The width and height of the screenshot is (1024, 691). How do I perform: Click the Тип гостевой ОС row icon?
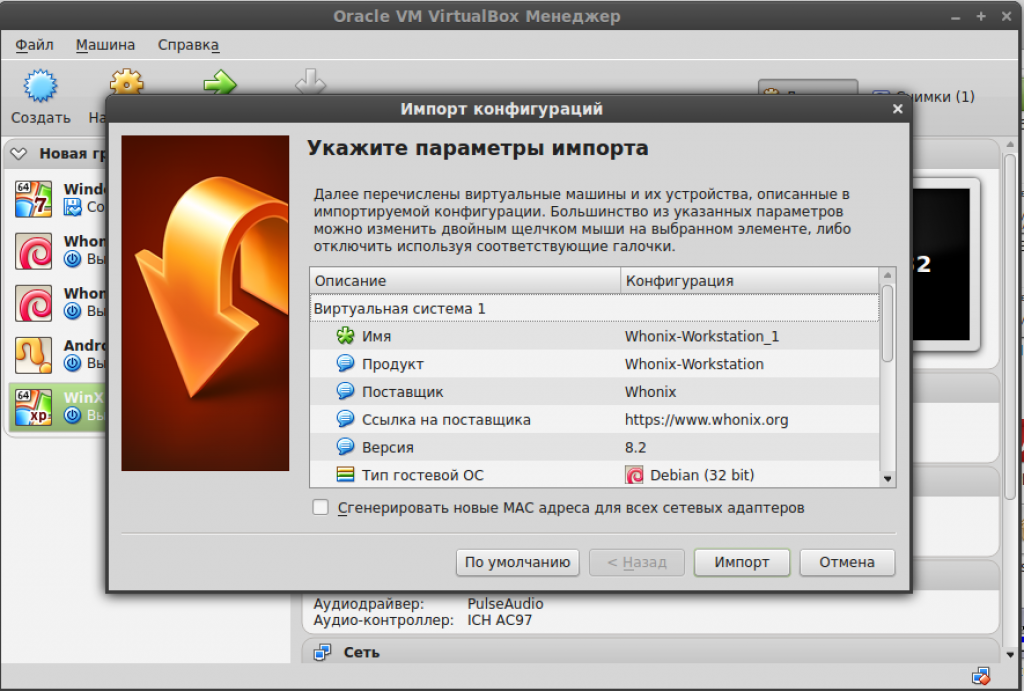pos(345,474)
